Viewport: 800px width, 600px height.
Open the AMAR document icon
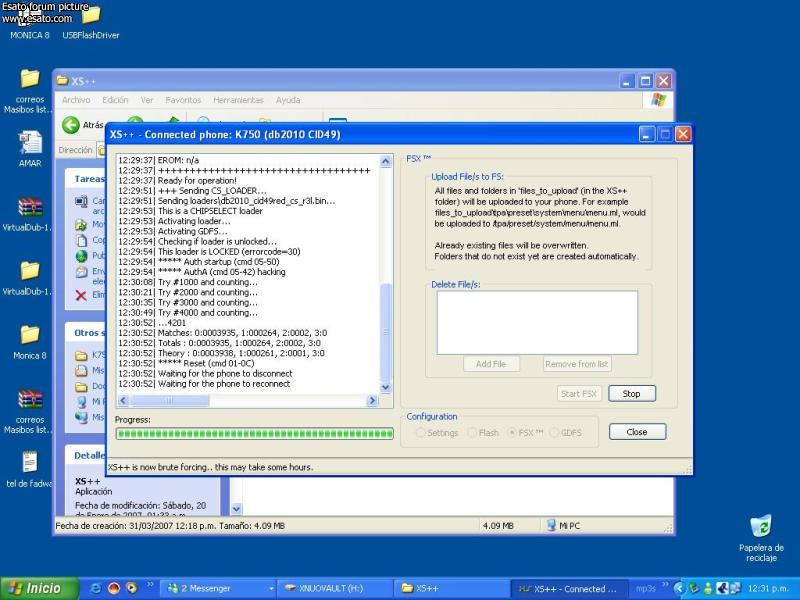pyautogui.click(x=30, y=142)
